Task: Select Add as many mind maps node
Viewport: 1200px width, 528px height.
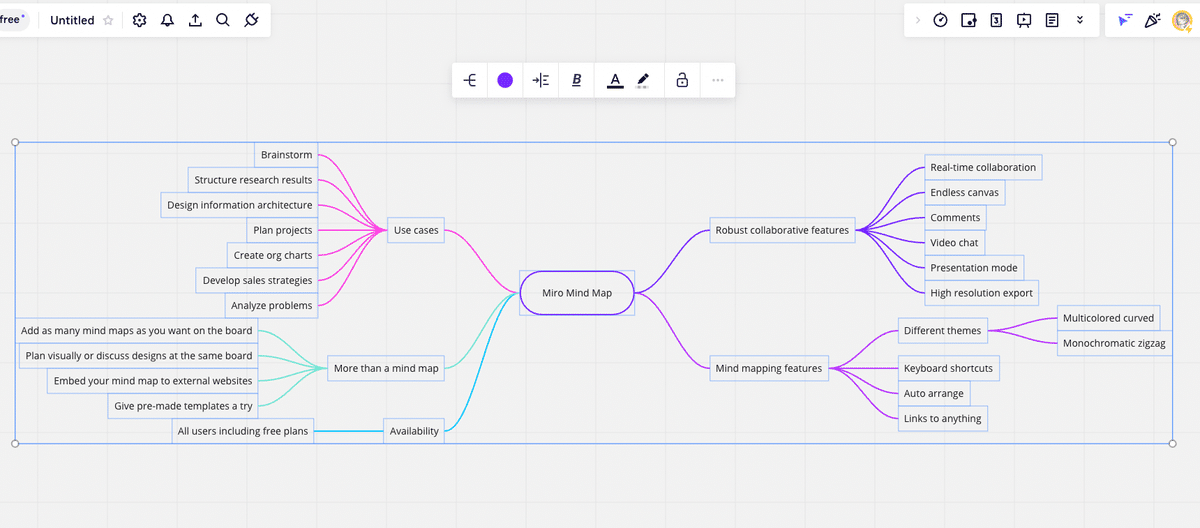Action: (137, 330)
